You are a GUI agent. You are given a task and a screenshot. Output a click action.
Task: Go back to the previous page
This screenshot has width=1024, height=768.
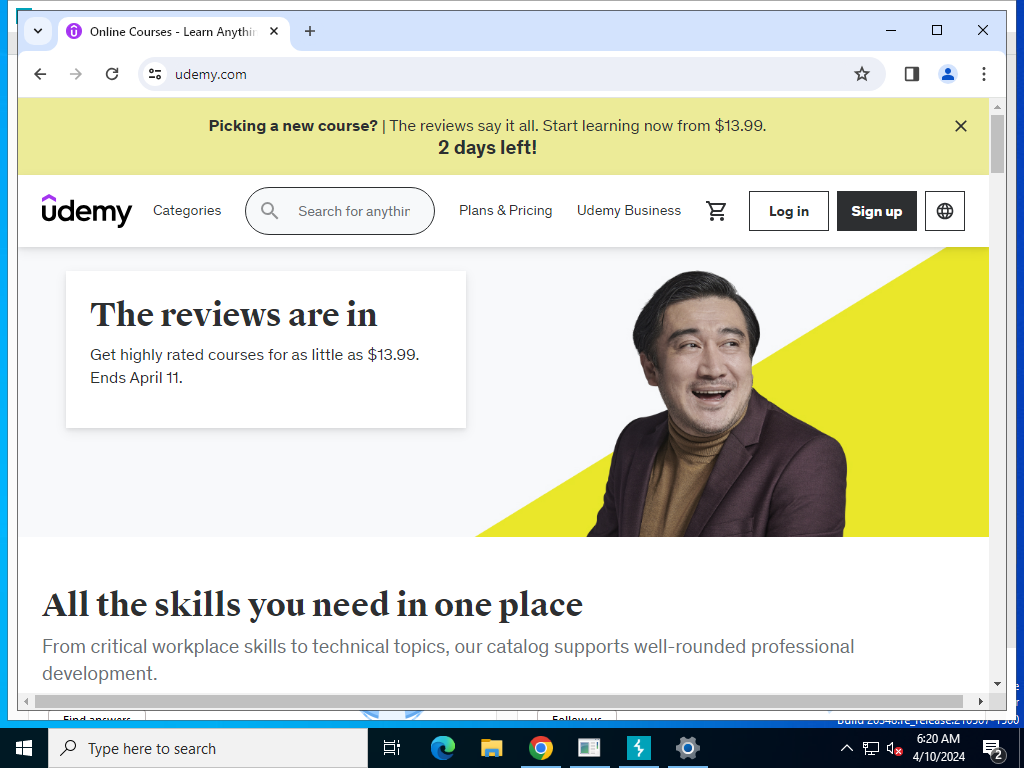(40, 74)
